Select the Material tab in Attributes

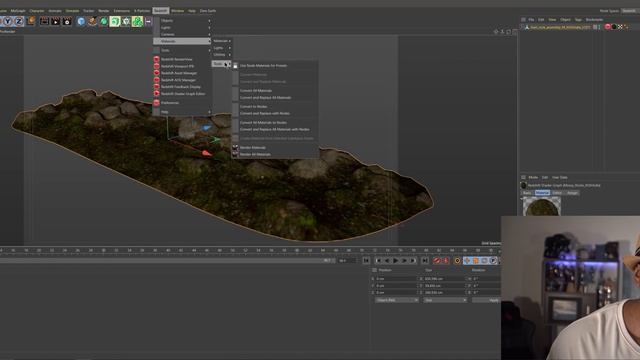pos(542,193)
